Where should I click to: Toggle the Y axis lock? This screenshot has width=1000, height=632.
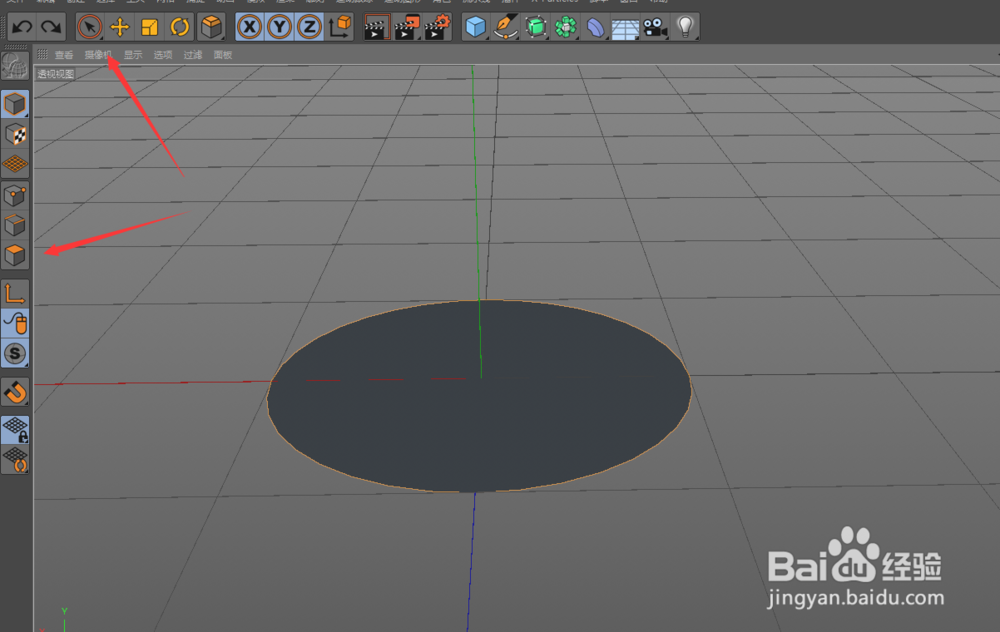click(279, 27)
